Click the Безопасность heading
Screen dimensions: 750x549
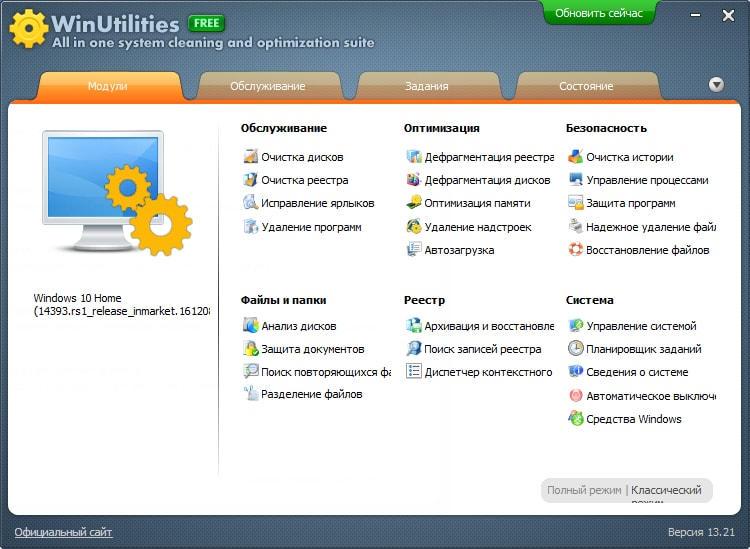pyautogui.click(x=606, y=128)
